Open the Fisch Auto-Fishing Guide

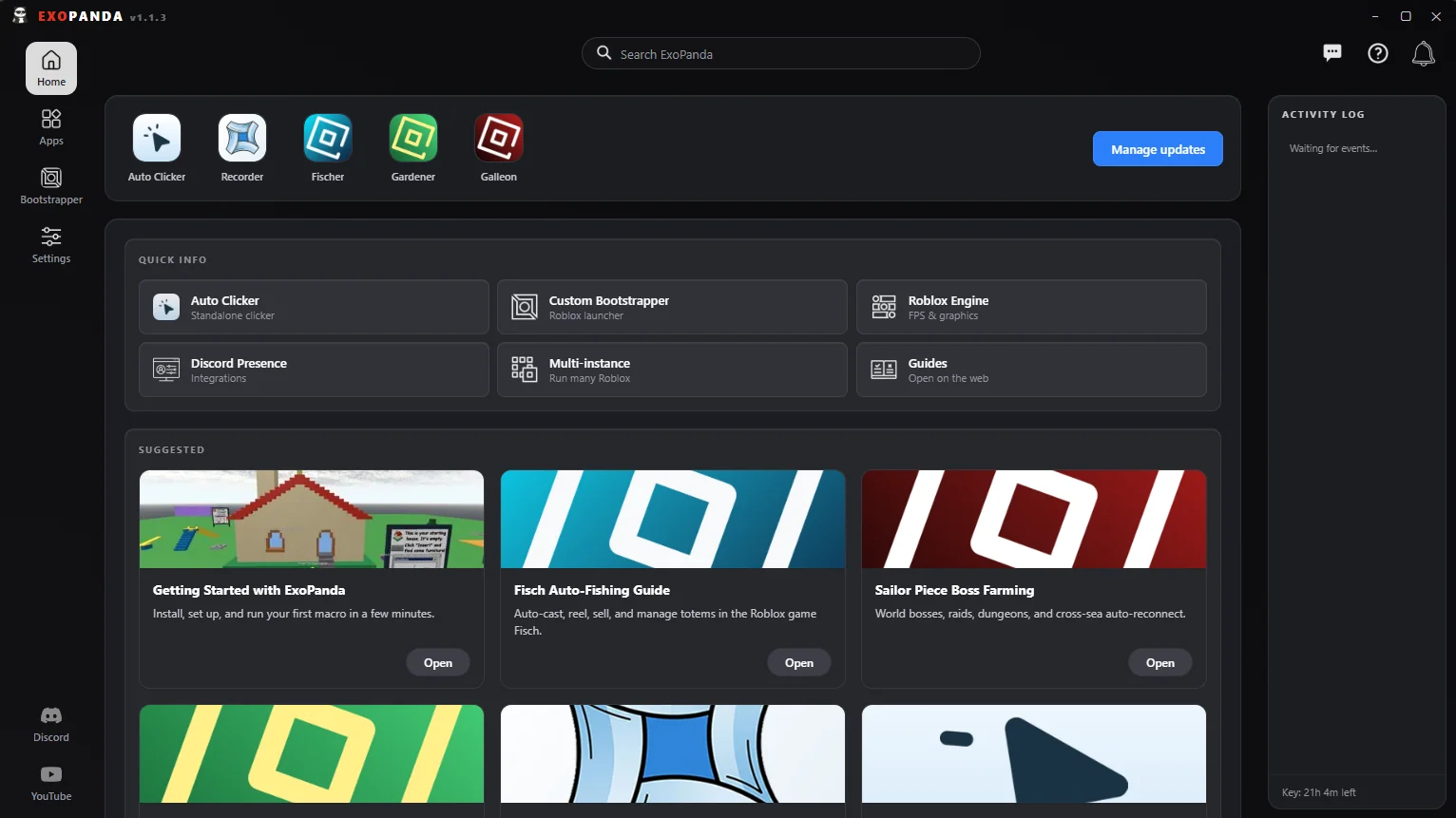pyautogui.click(x=799, y=663)
